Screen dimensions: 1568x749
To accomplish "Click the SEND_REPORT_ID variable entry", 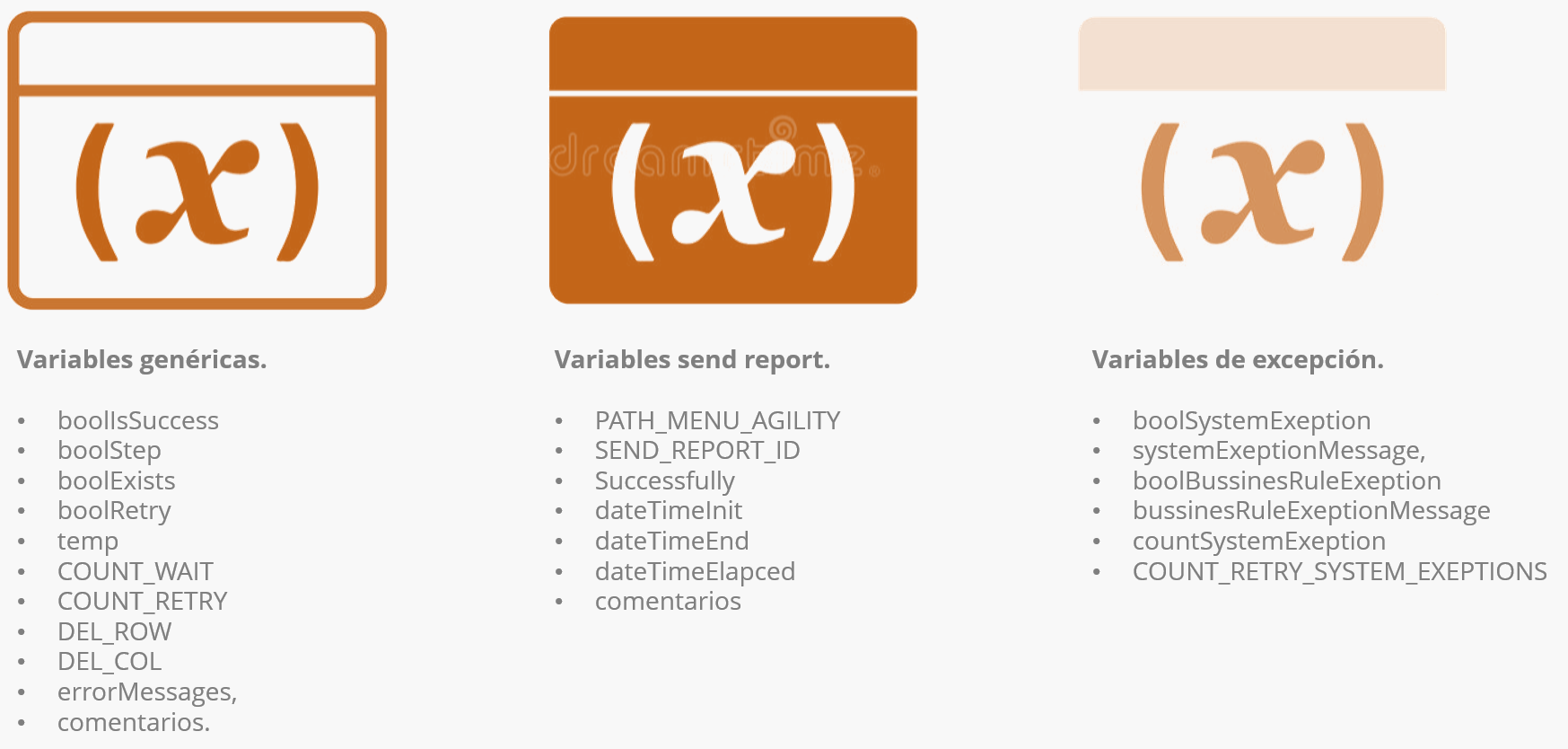I will coord(697,450).
